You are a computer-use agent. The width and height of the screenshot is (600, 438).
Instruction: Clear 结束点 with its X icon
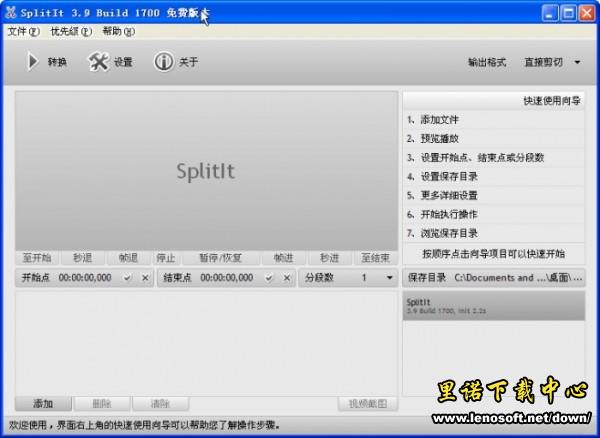(x=287, y=278)
